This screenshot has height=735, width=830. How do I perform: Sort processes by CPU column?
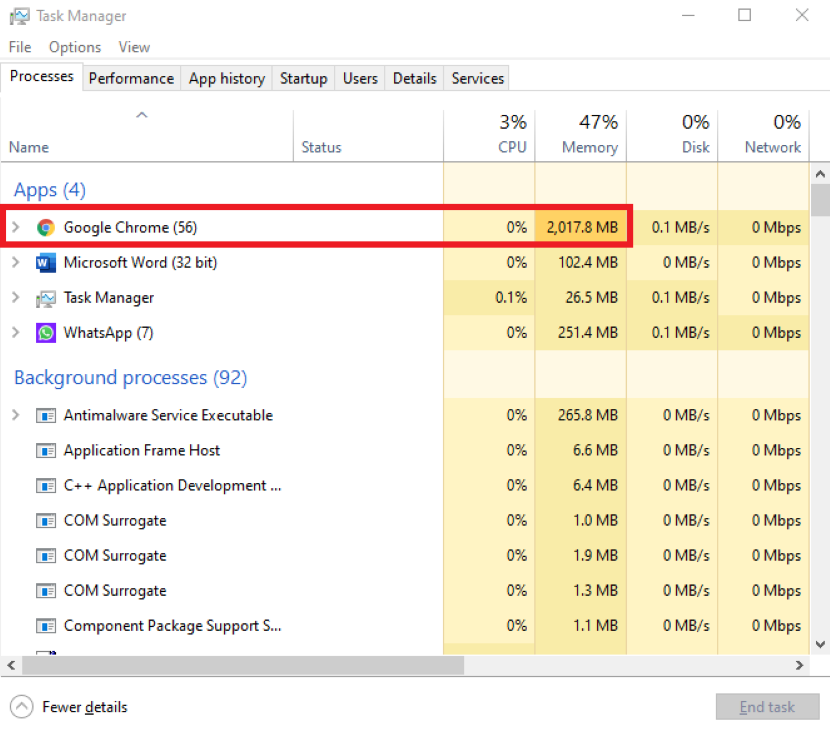click(490, 135)
